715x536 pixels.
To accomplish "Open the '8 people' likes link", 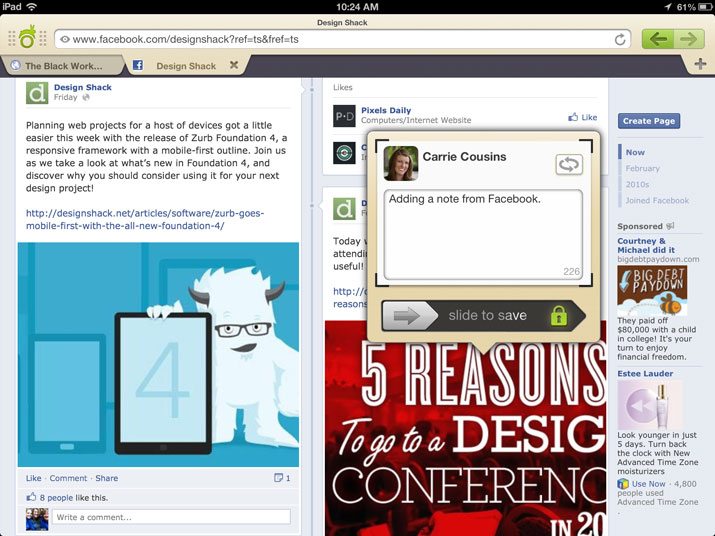I will pos(56,498).
